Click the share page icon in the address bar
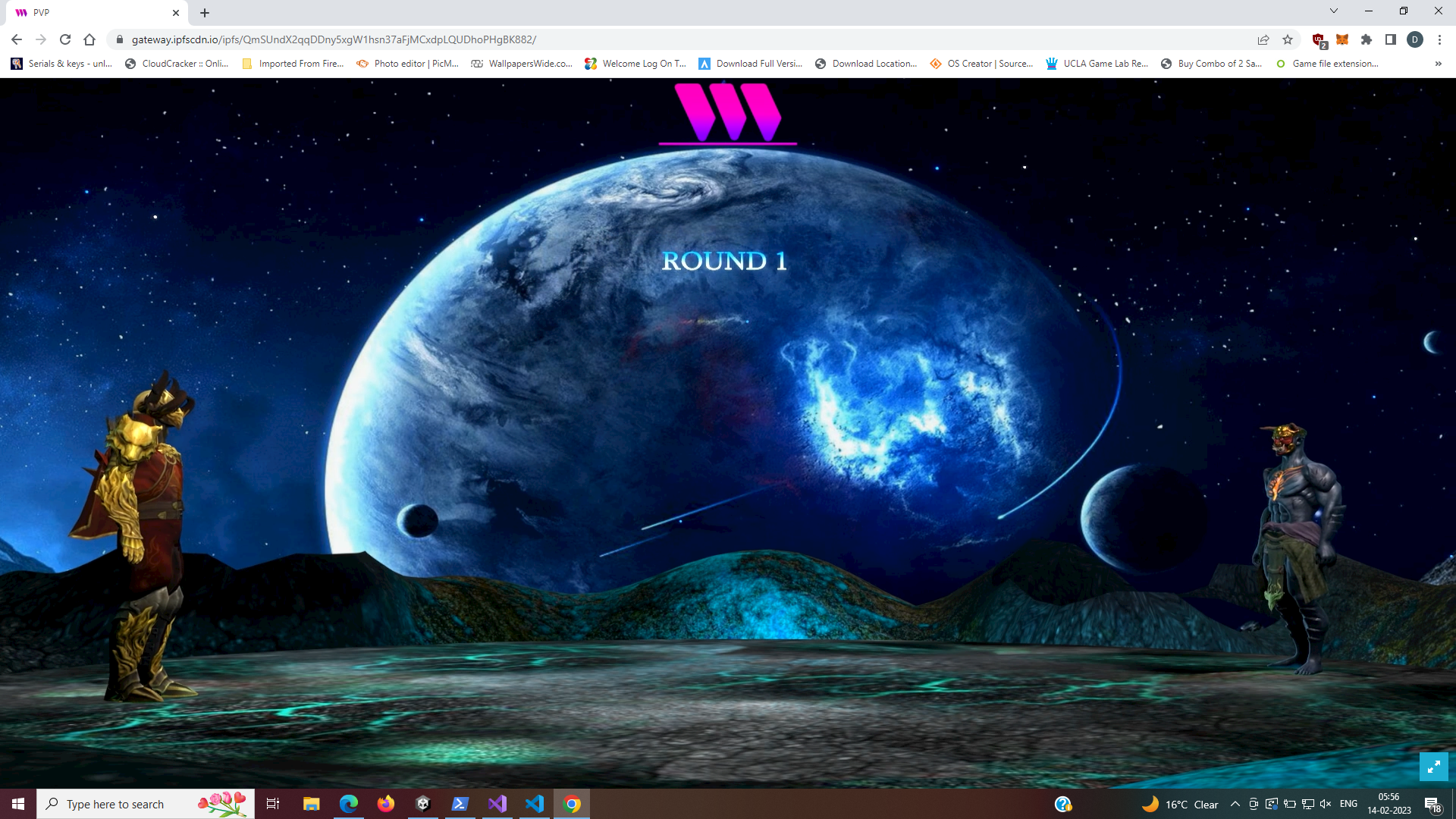This screenshot has height=819, width=1456. coord(1263,39)
